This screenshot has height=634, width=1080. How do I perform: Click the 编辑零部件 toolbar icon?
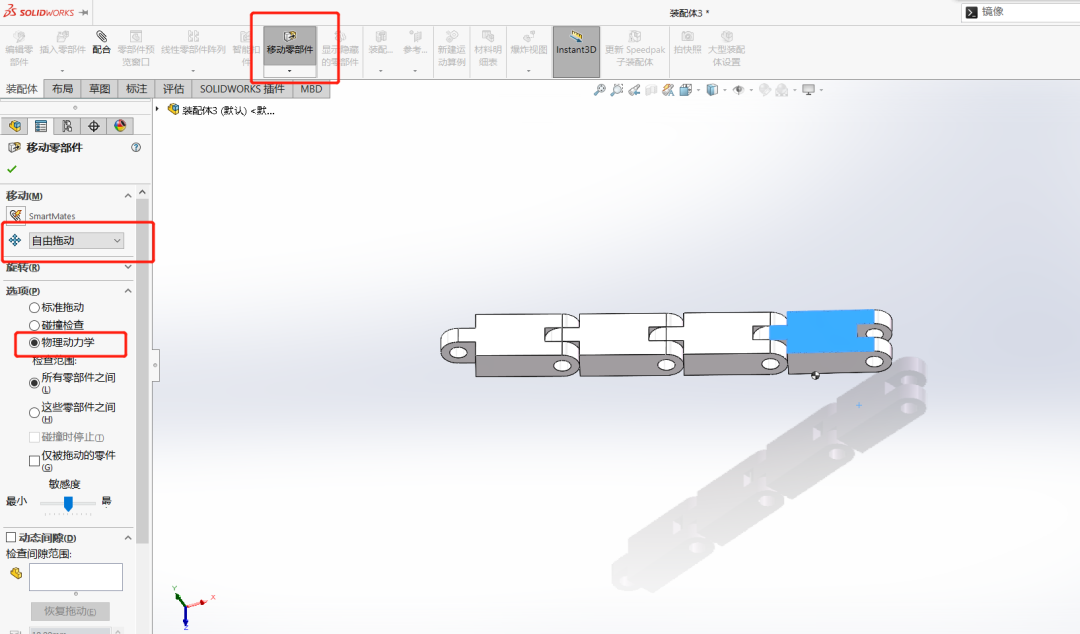tap(19, 37)
